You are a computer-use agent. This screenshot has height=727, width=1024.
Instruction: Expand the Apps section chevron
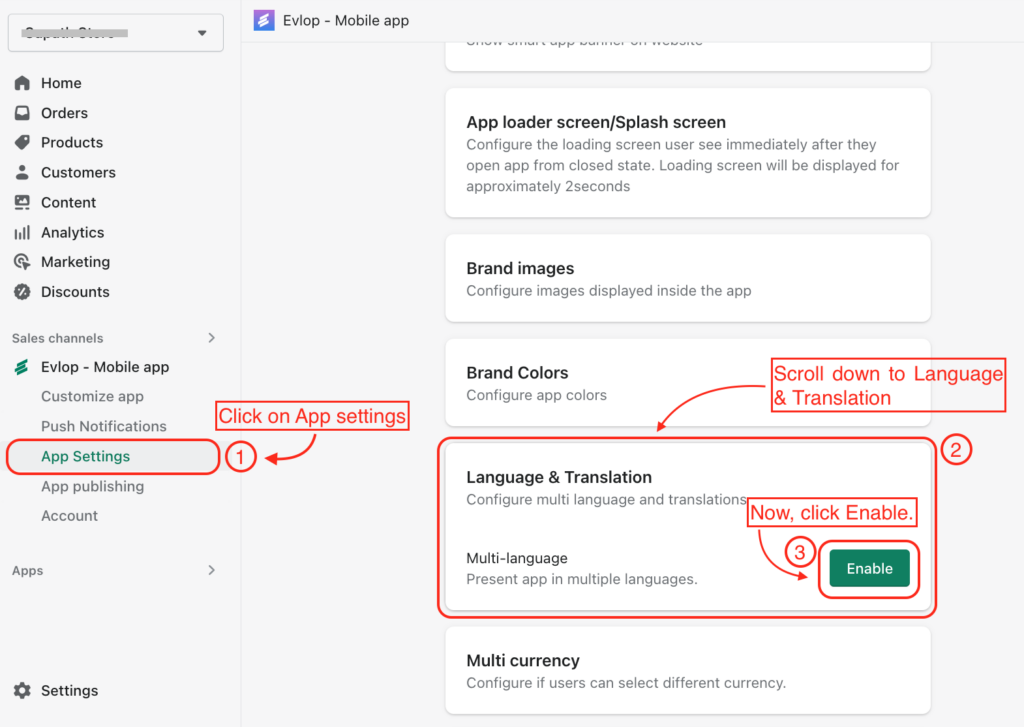[x=212, y=570]
